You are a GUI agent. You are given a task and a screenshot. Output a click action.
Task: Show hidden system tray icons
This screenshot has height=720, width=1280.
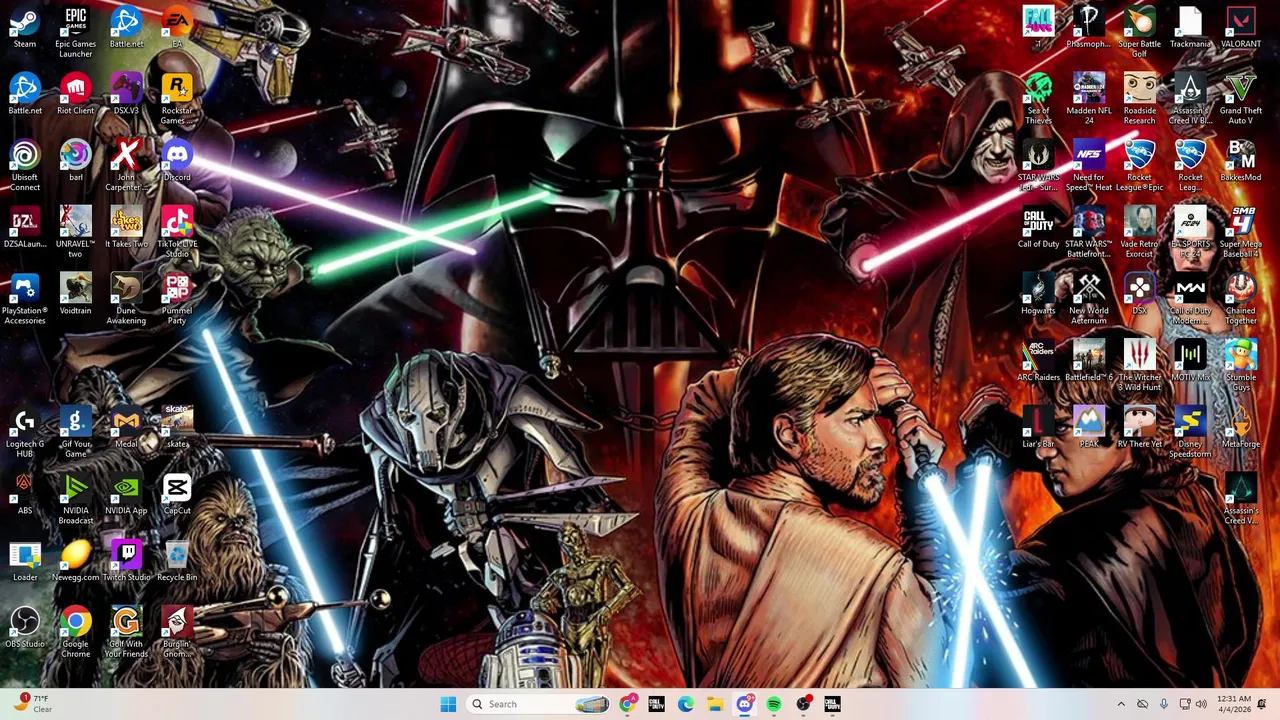(1120, 704)
